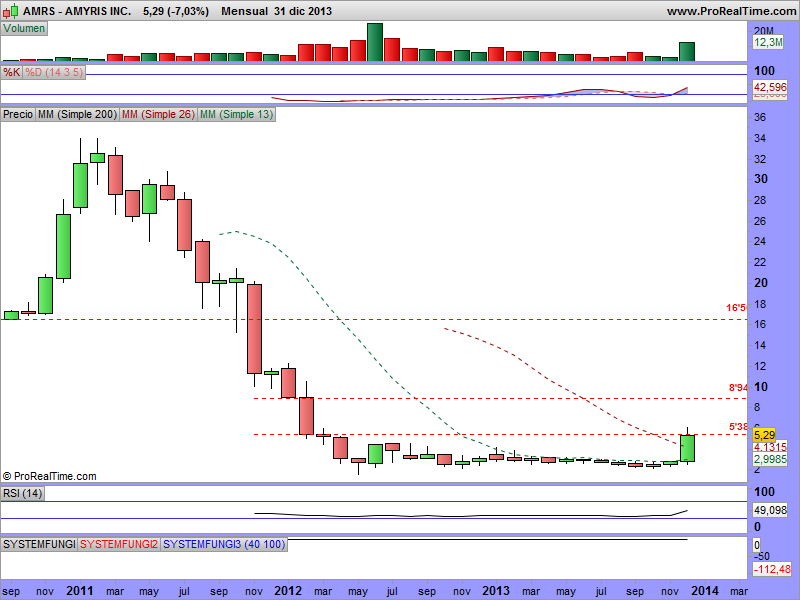This screenshot has height=600, width=800.
Task: Click the Precio panel label
Action: point(18,114)
